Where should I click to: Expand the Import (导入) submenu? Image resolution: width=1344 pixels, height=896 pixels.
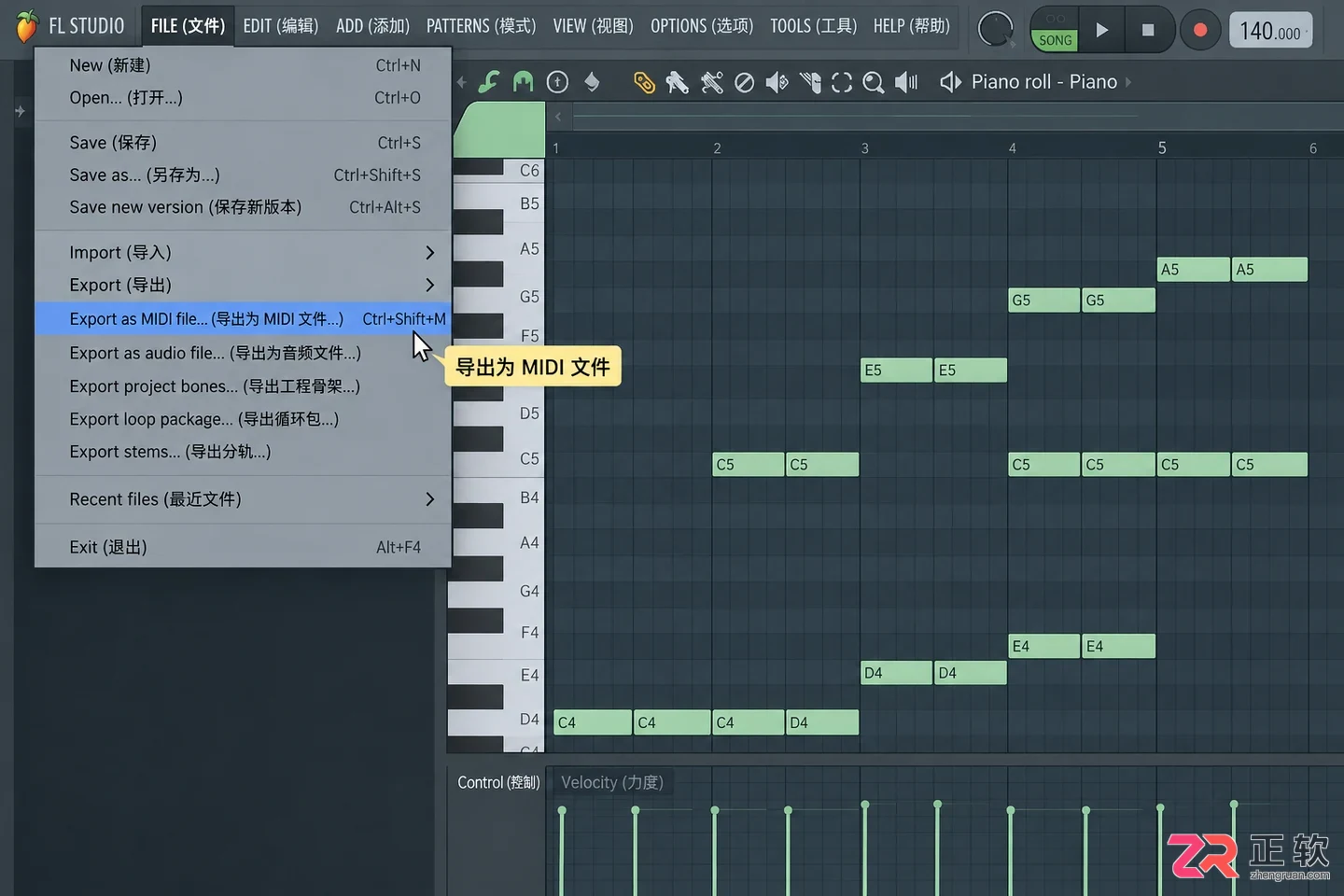(x=243, y=252)
